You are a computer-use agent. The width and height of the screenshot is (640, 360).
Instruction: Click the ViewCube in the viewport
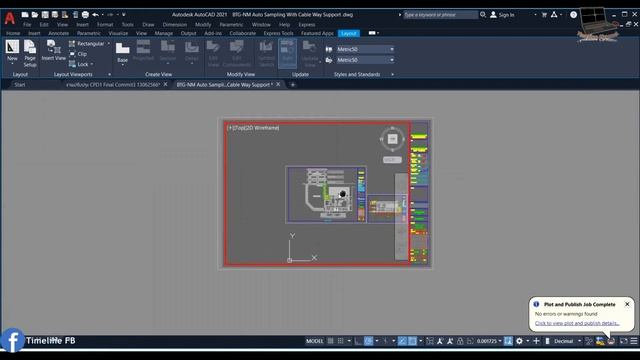[x=392, y=139]
